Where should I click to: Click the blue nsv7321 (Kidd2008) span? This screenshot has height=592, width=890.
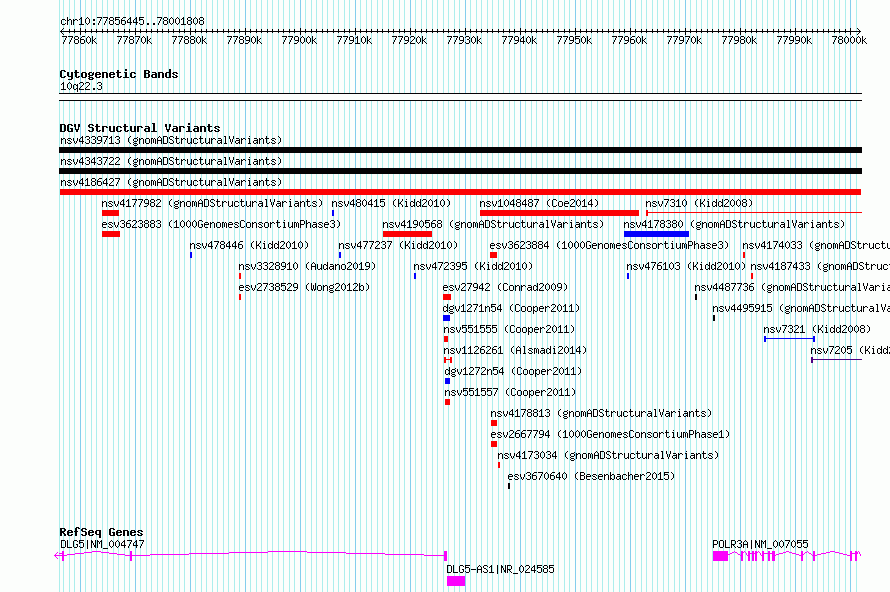(790, 339)
